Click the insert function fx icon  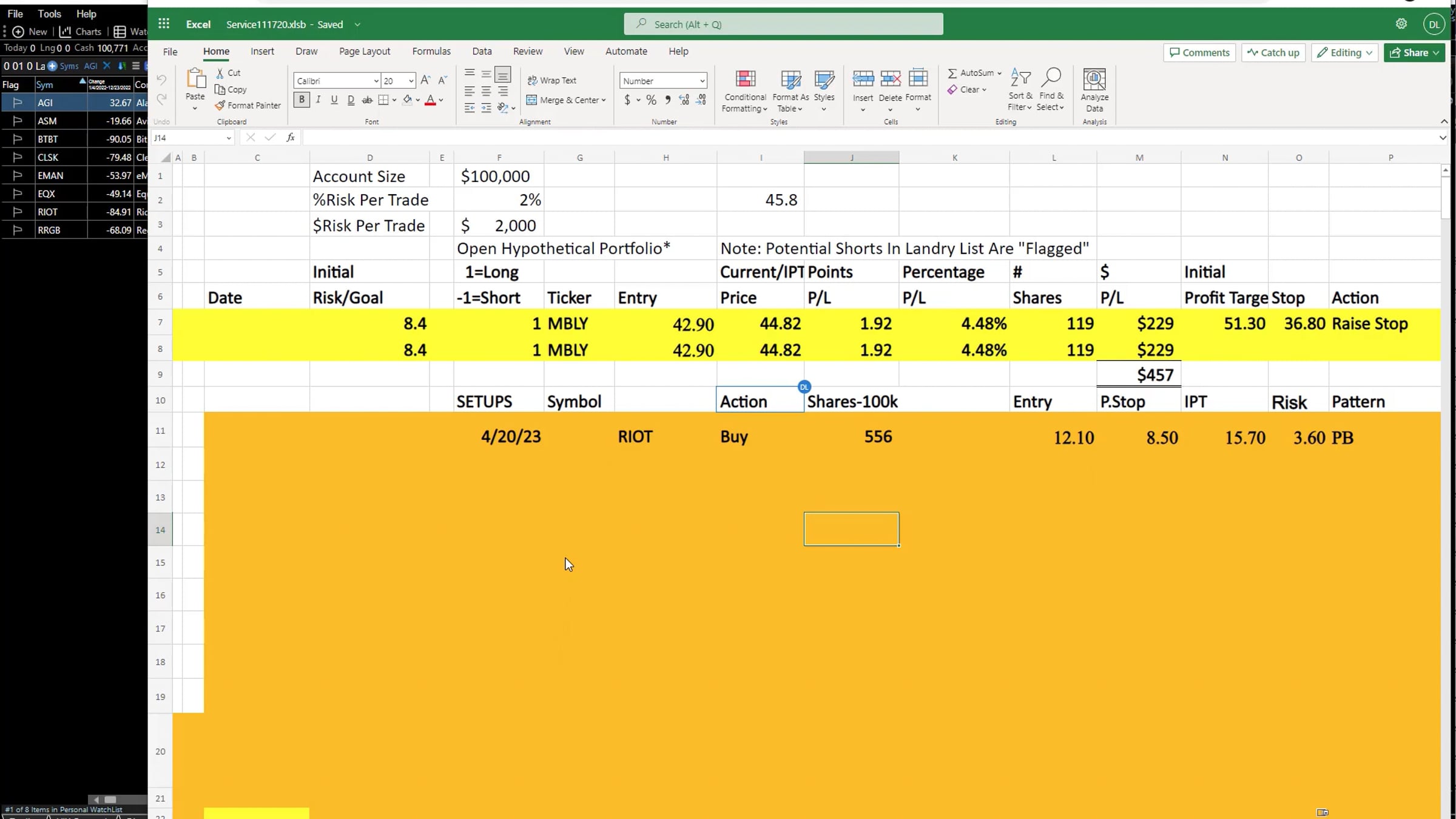click(291, 138)
